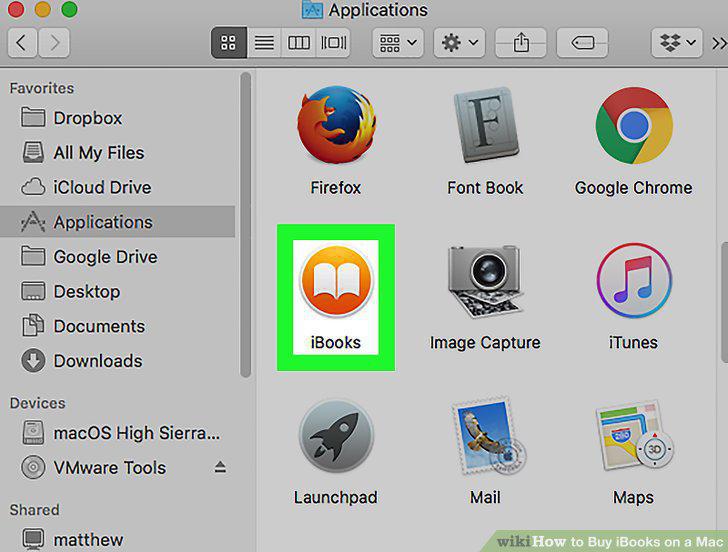This screenshot has width=728, height=552.
Task: Select the Launchpad rocket icon
Action: point(336,437)
